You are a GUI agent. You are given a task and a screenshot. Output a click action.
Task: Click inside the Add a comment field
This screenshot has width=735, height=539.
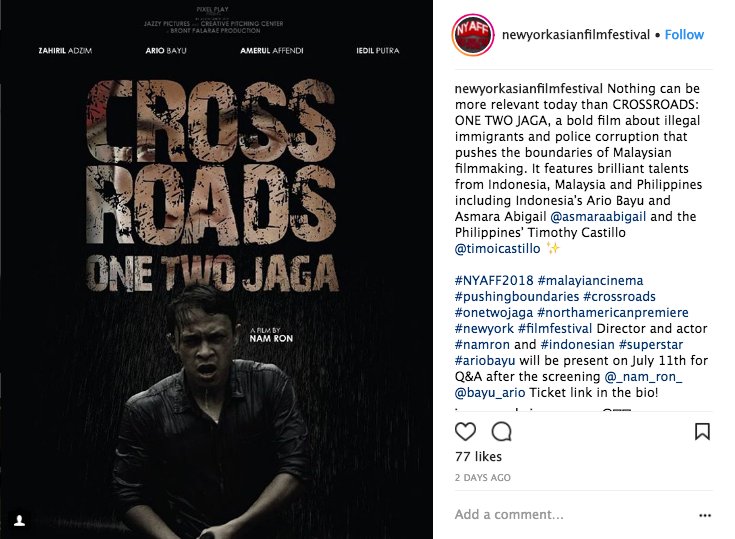point(572,515)
